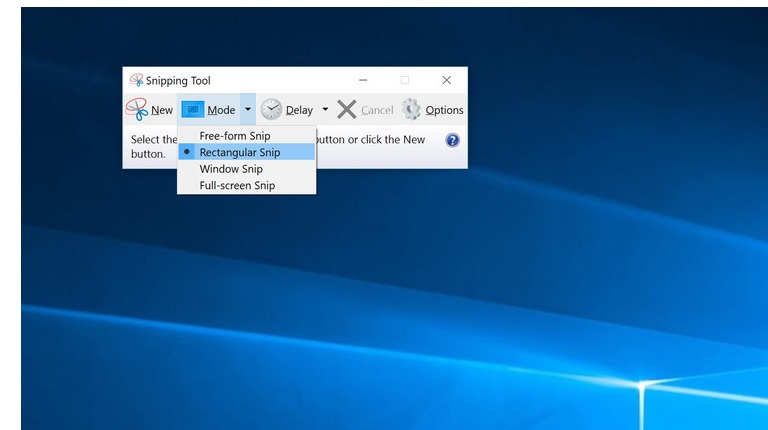Click the Options gear icon

coord(411,109)
